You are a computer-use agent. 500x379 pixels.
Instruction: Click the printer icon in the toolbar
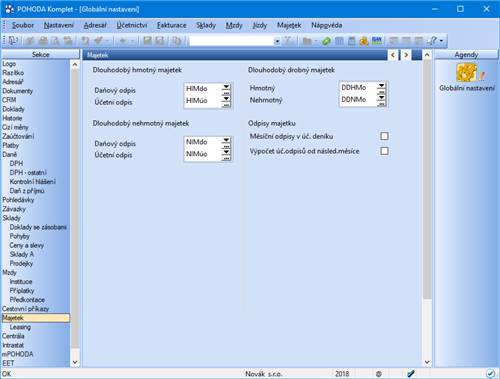pos(43,41)
